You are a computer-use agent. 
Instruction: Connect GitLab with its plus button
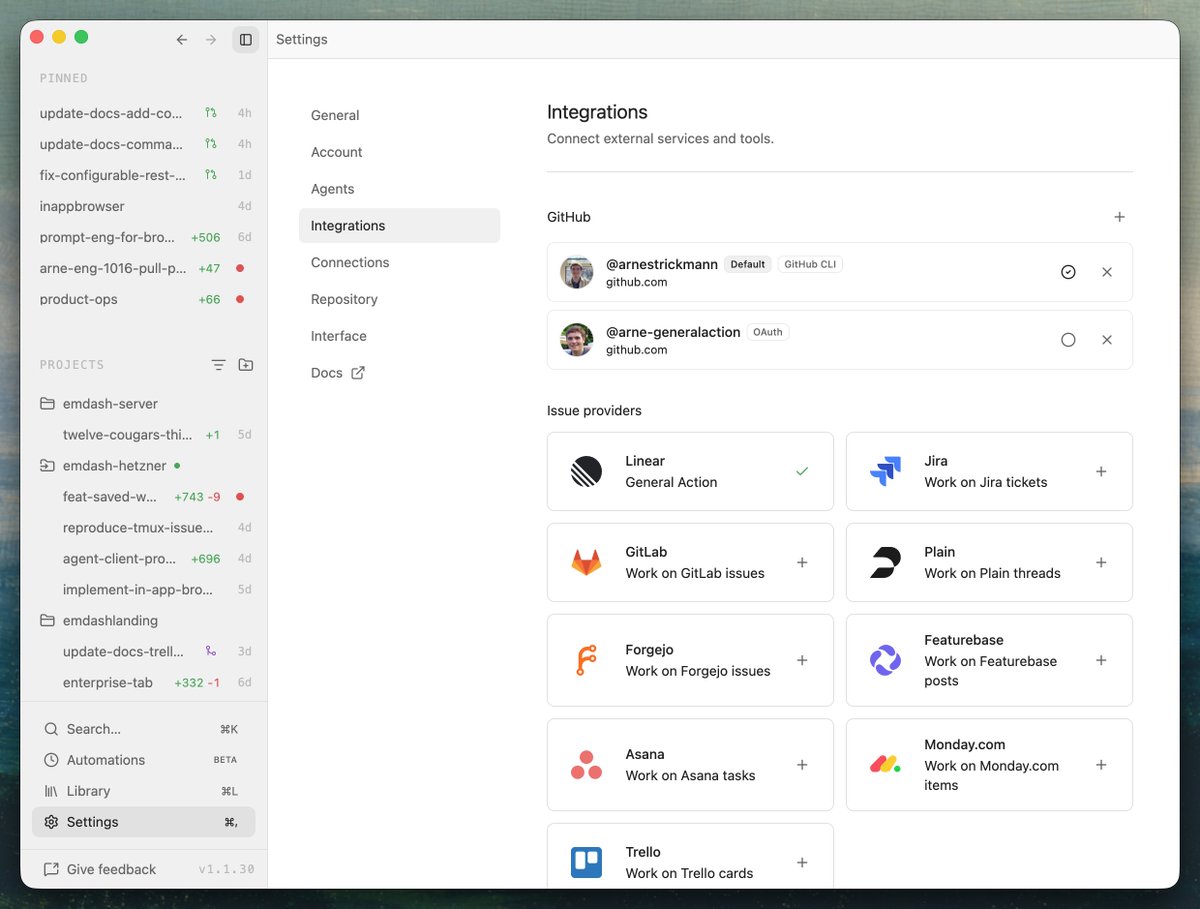click(802, 562)
